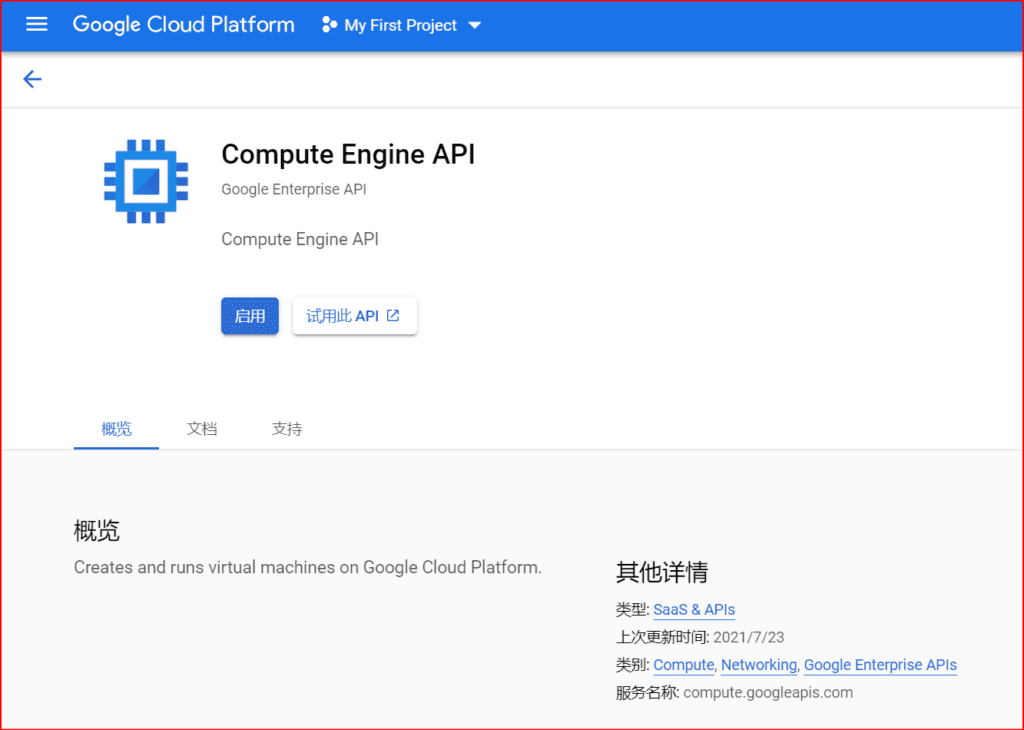
Task: Select the 概览 tab
Action: (115, 428)
